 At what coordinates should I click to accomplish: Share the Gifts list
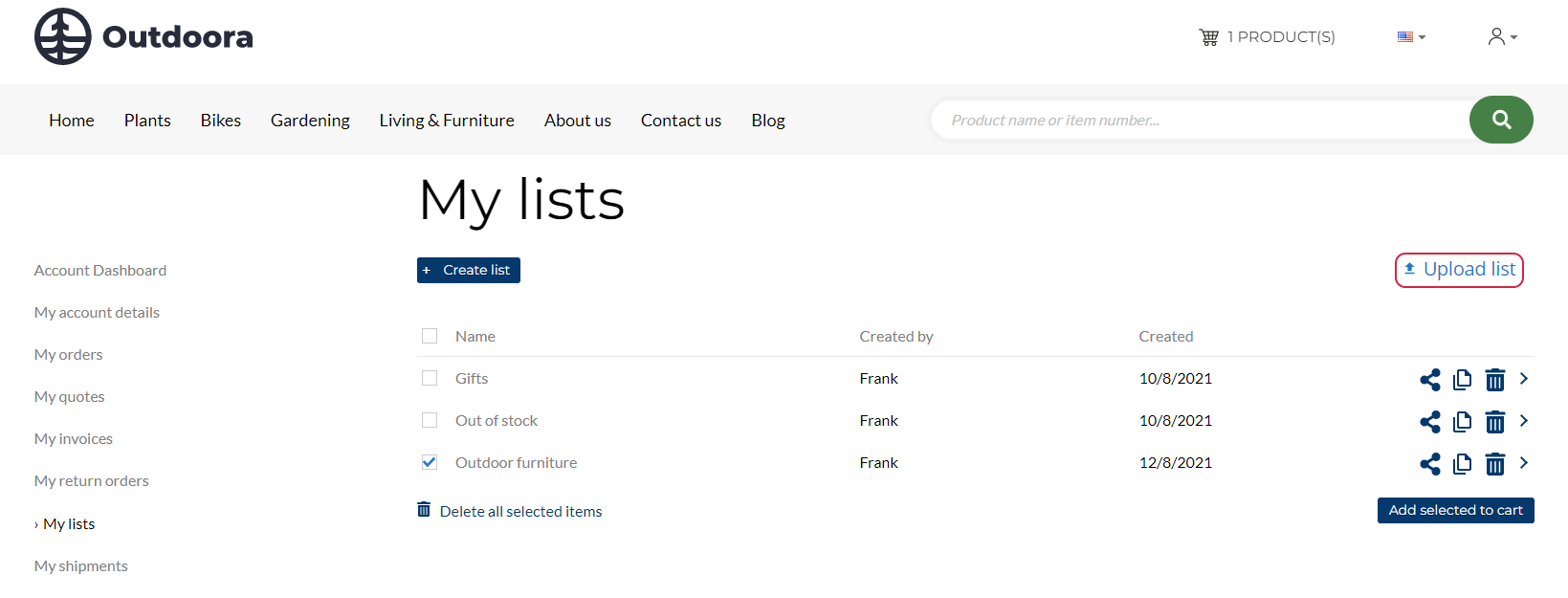point(1430,380)
